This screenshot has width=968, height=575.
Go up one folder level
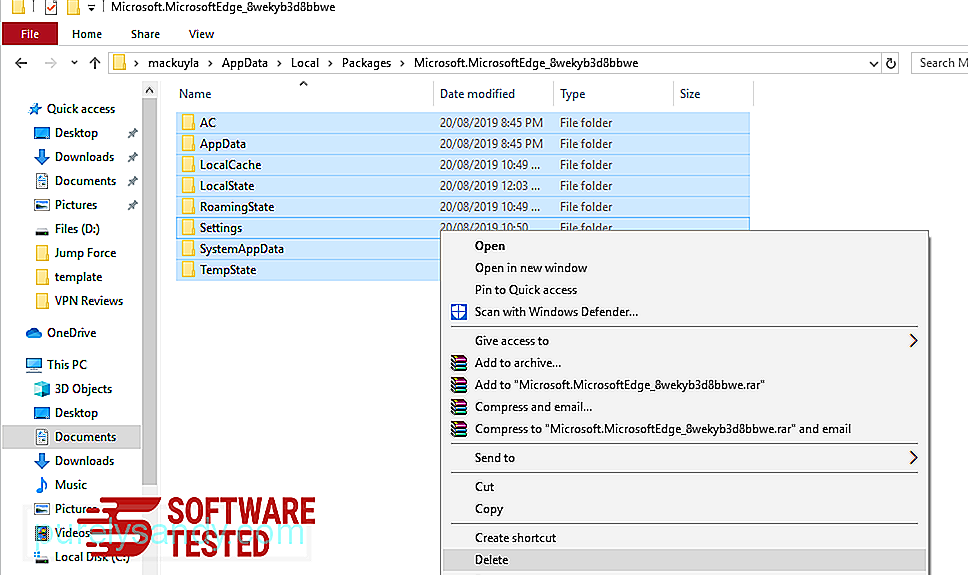coord(94,63)
